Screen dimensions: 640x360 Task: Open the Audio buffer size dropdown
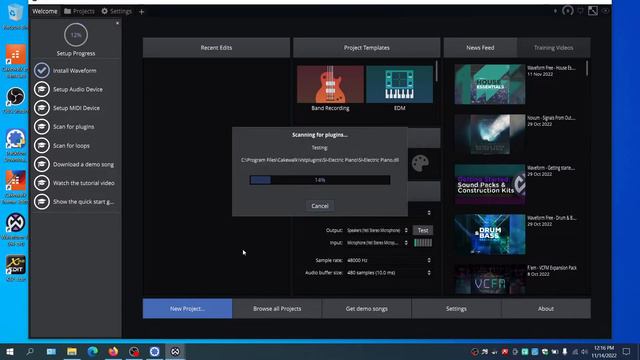coord(389,273)
